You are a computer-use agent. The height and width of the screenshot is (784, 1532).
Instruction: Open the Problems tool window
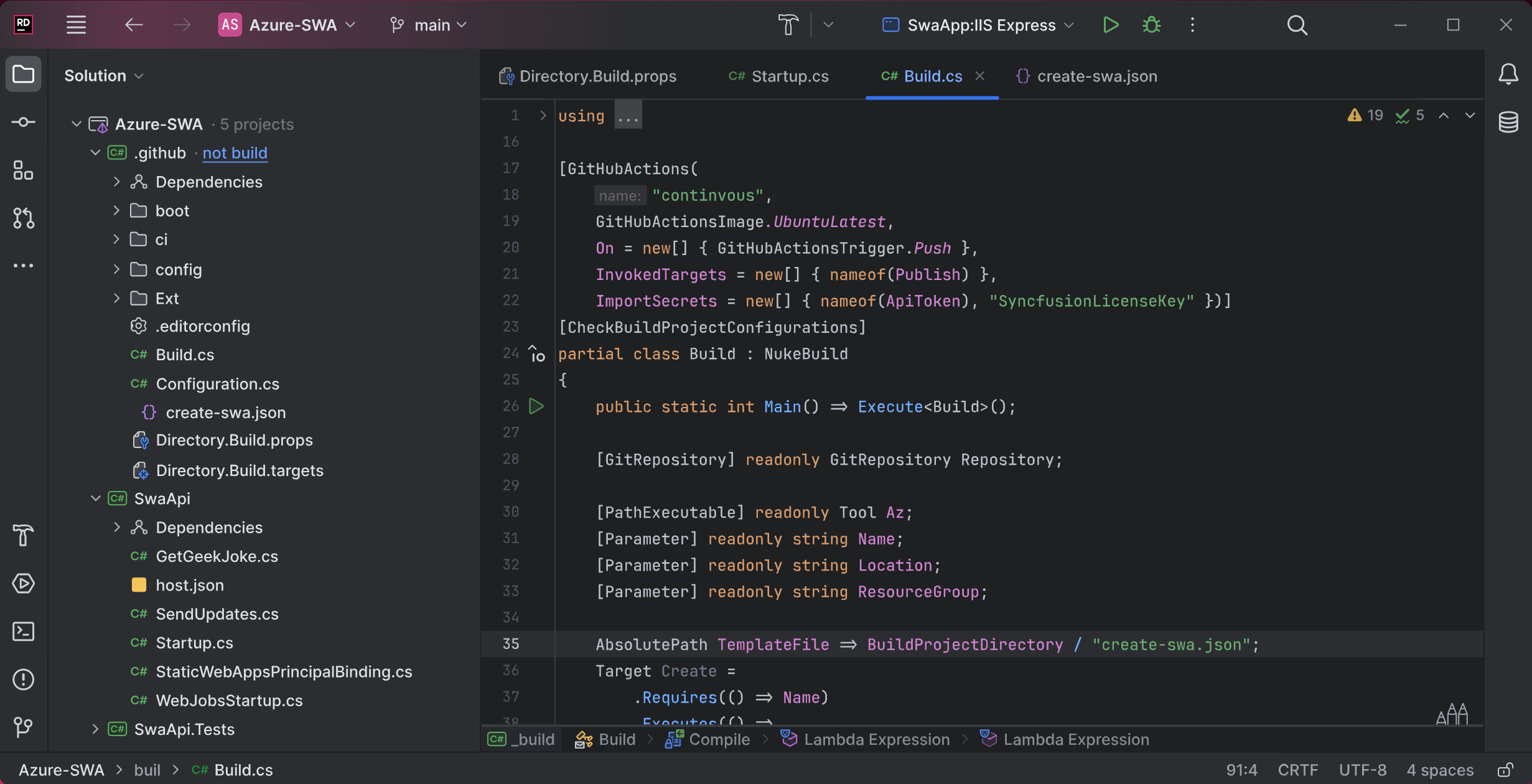[24, 679]
